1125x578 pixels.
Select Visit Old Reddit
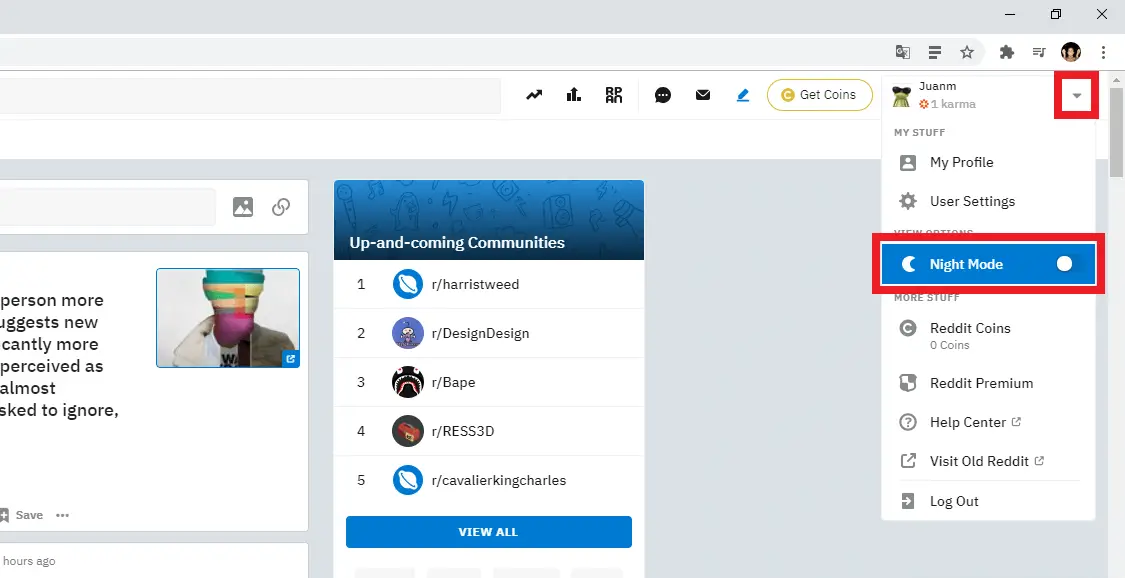[988, 461]
